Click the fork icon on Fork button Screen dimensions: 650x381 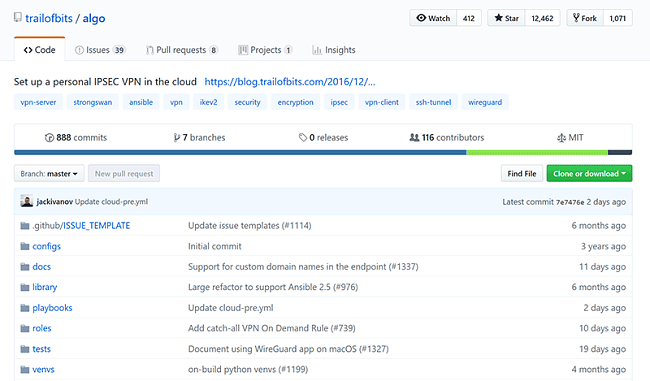tap(576, 18)
